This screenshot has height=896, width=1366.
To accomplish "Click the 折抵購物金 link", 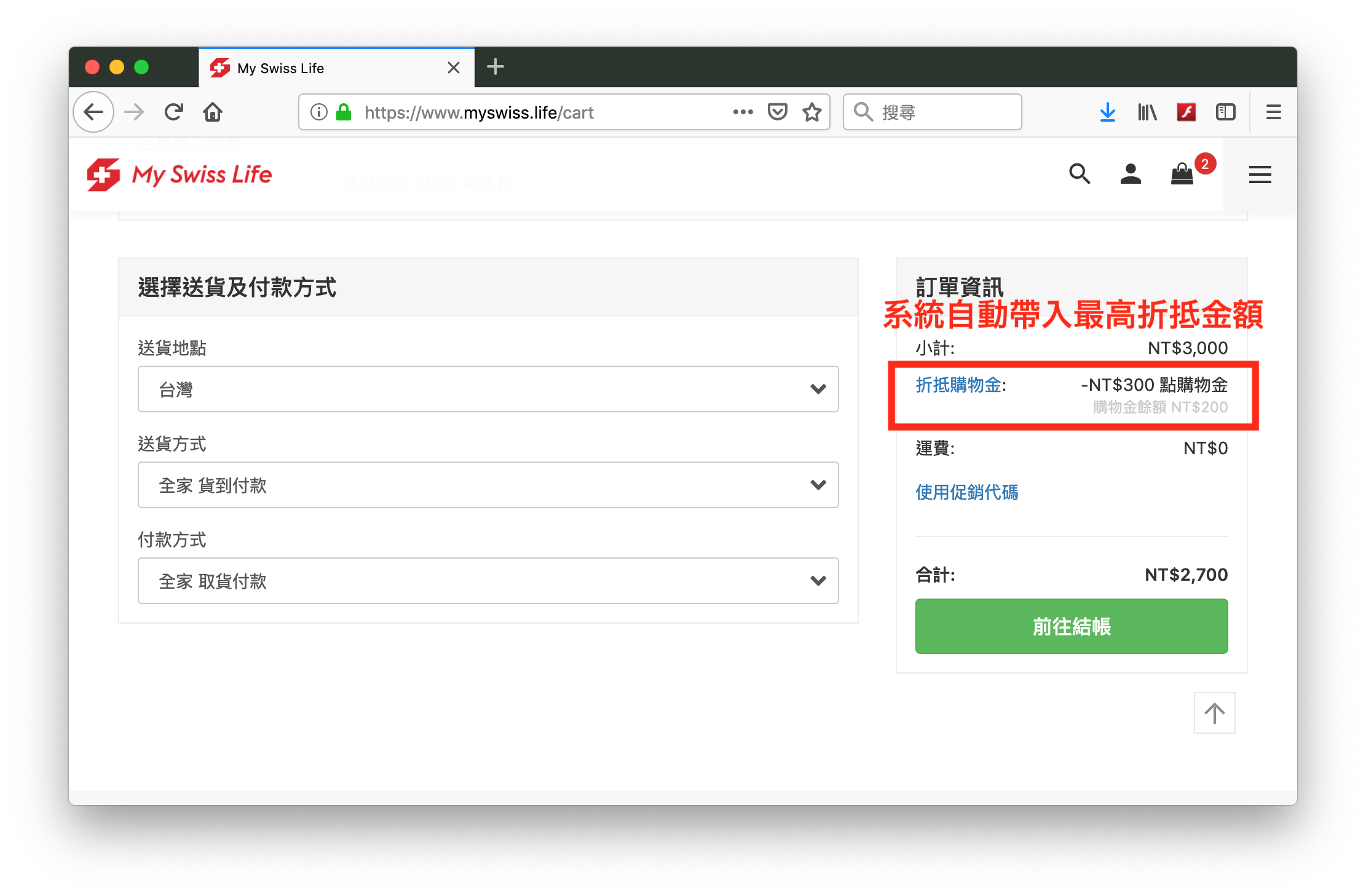I will point(958,385).
